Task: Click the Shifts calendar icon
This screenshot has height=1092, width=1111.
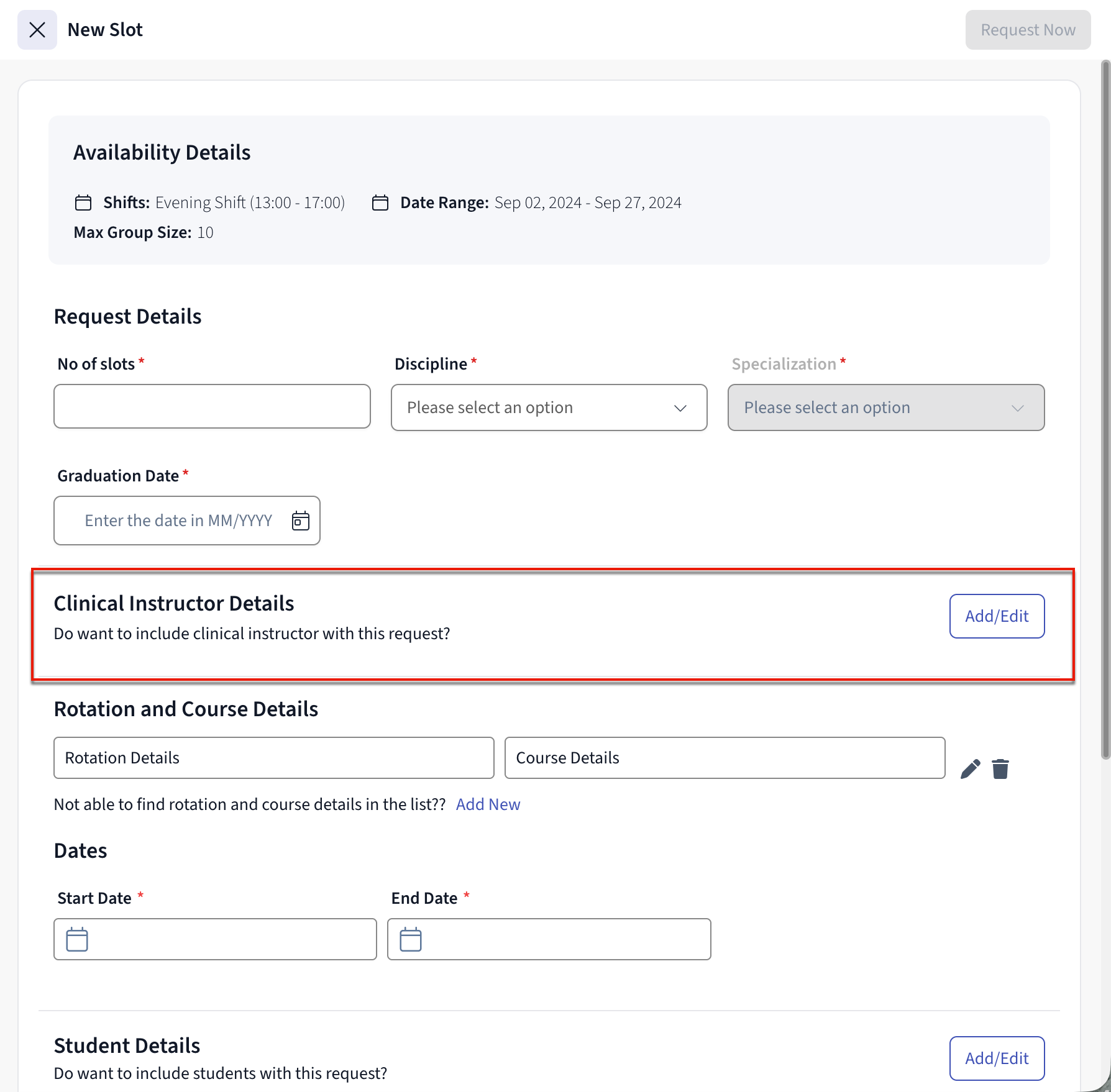Action: coord(83,203)
